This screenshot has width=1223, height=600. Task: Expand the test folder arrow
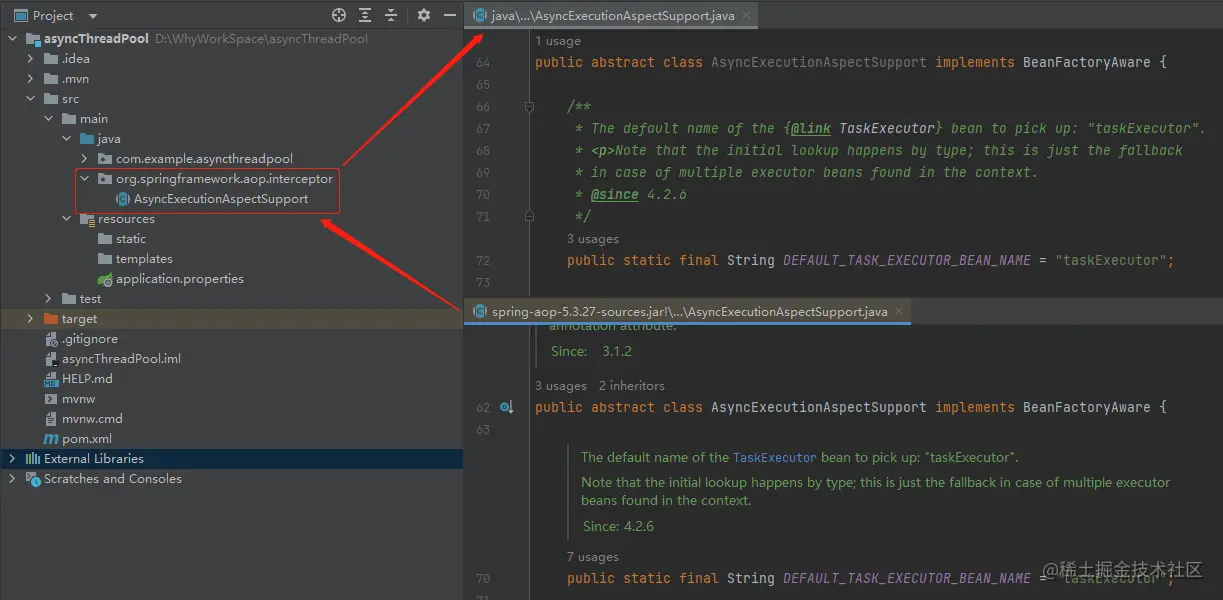[49, 299]
